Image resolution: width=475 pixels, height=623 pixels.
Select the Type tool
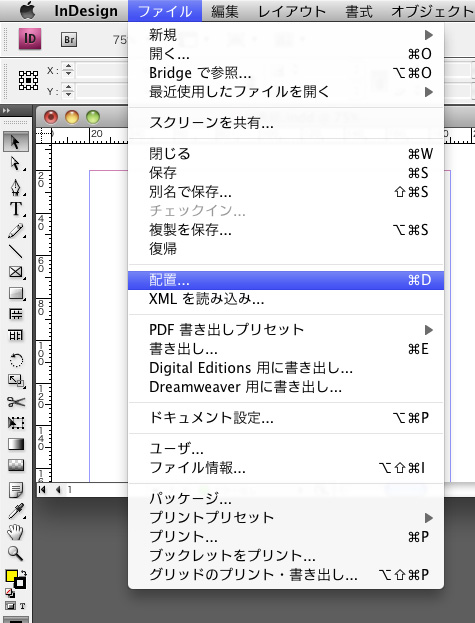(15, 209)
